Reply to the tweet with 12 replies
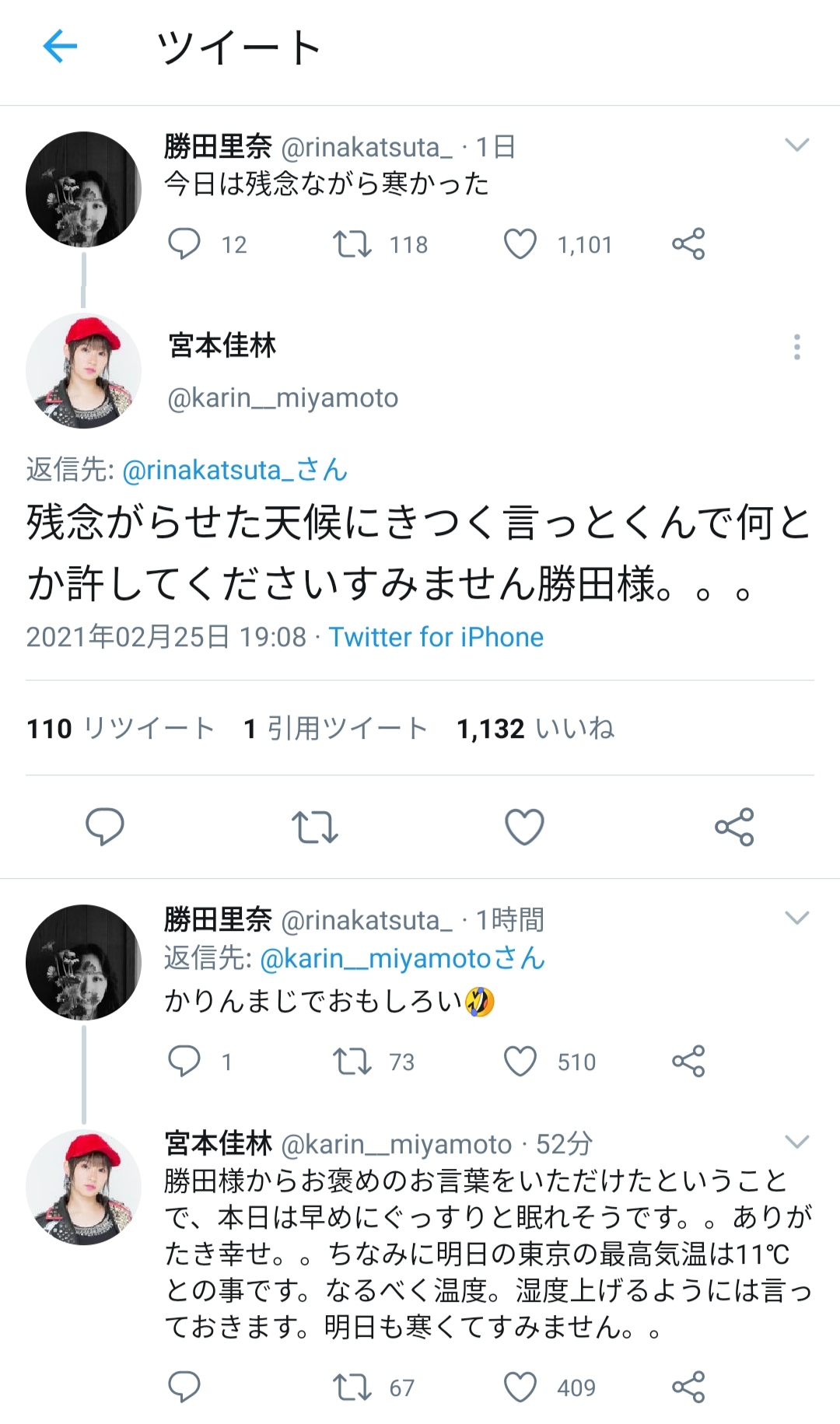 pos(184,244)
